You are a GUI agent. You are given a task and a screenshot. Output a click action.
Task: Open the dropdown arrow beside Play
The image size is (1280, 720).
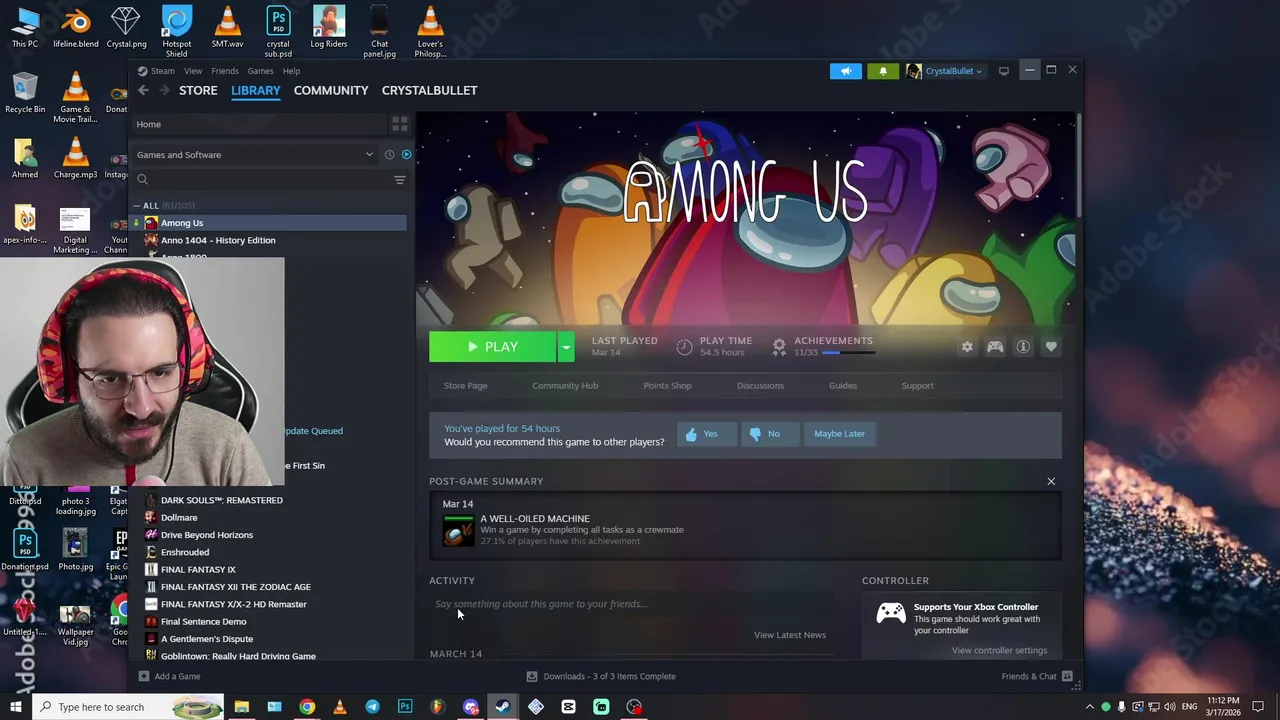[566, 347]
